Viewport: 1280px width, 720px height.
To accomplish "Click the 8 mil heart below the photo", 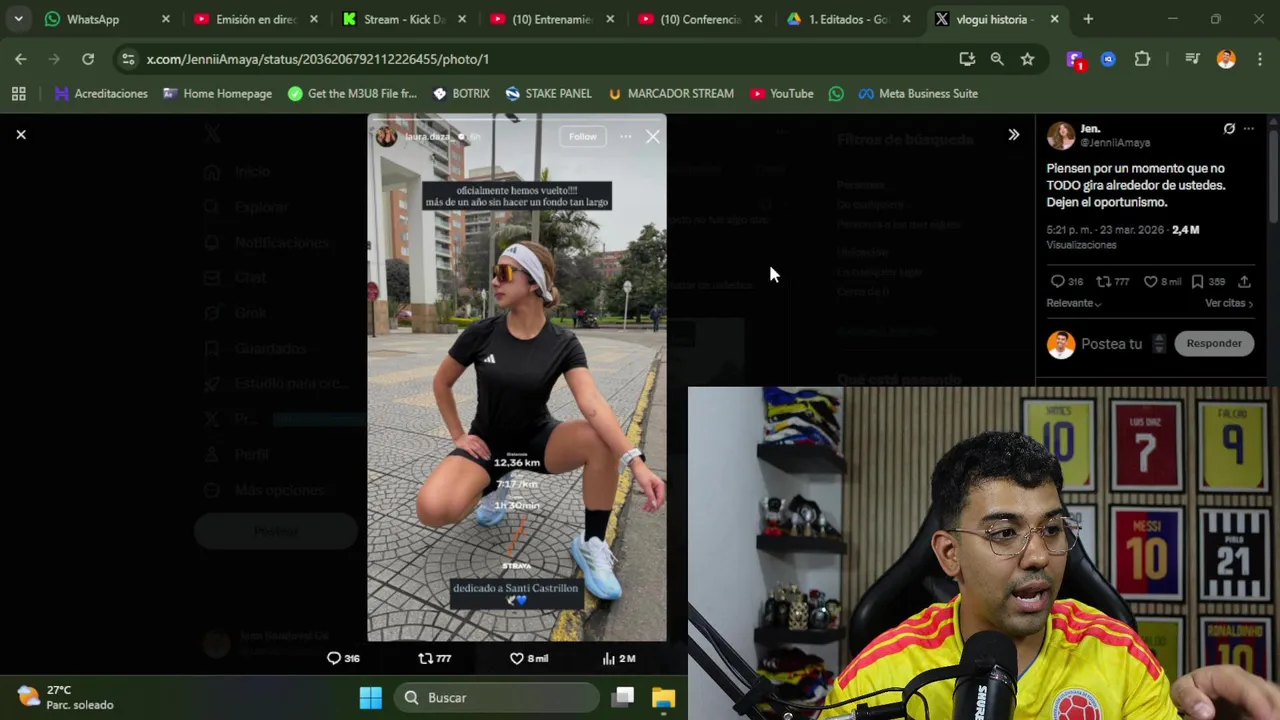I will (x=529, y=658).
